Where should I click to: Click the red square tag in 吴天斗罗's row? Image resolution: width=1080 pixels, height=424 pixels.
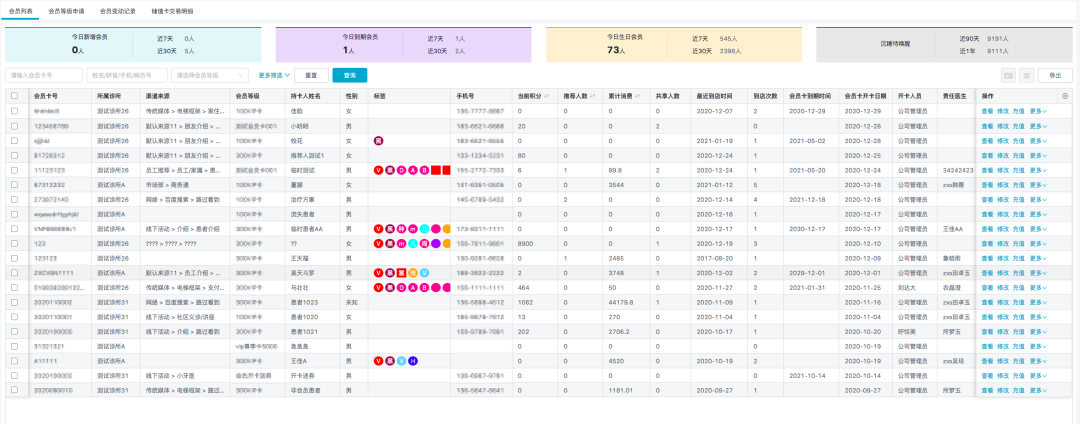402,273
